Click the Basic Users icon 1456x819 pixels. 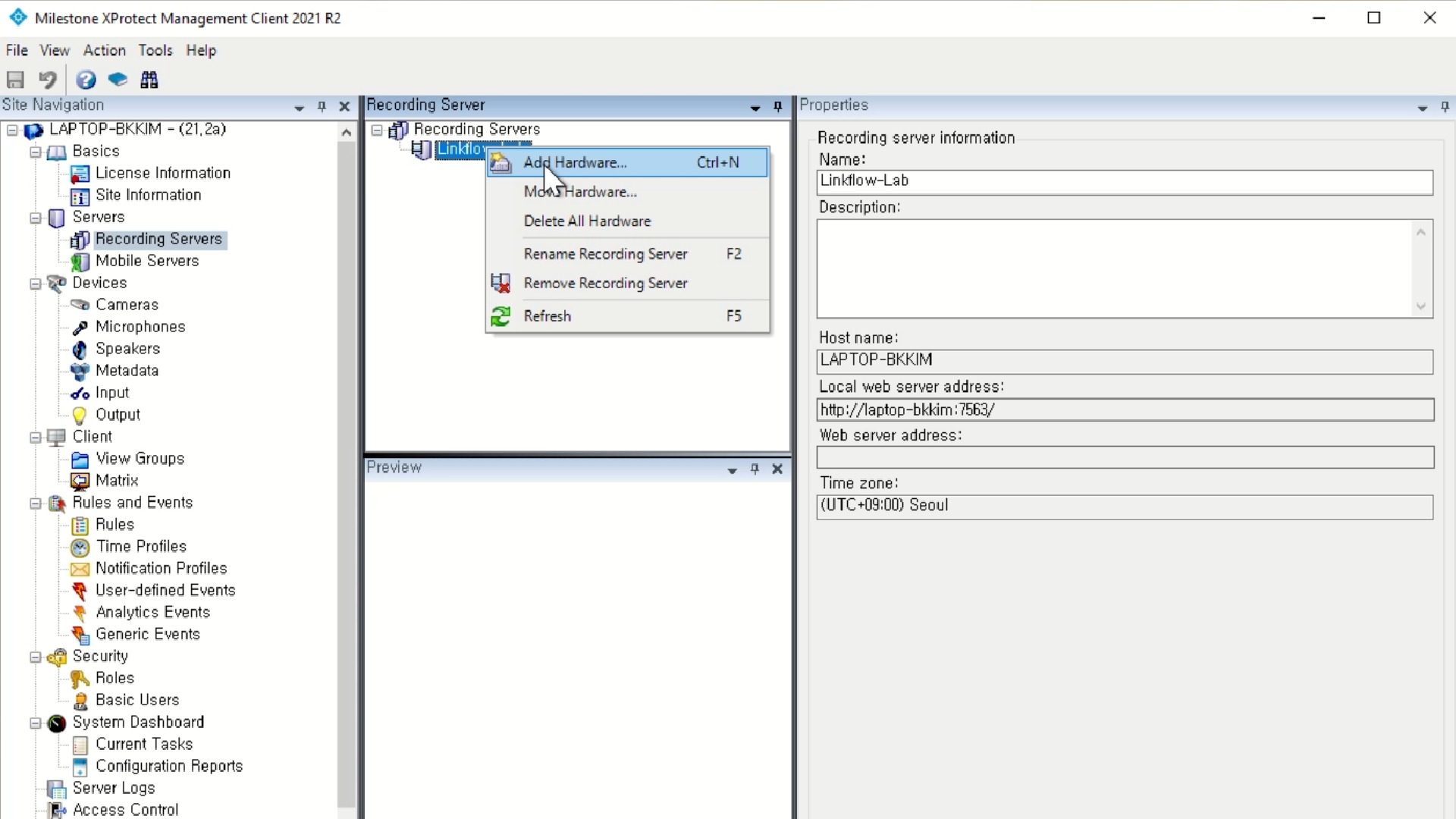click(x=80, y=701)
